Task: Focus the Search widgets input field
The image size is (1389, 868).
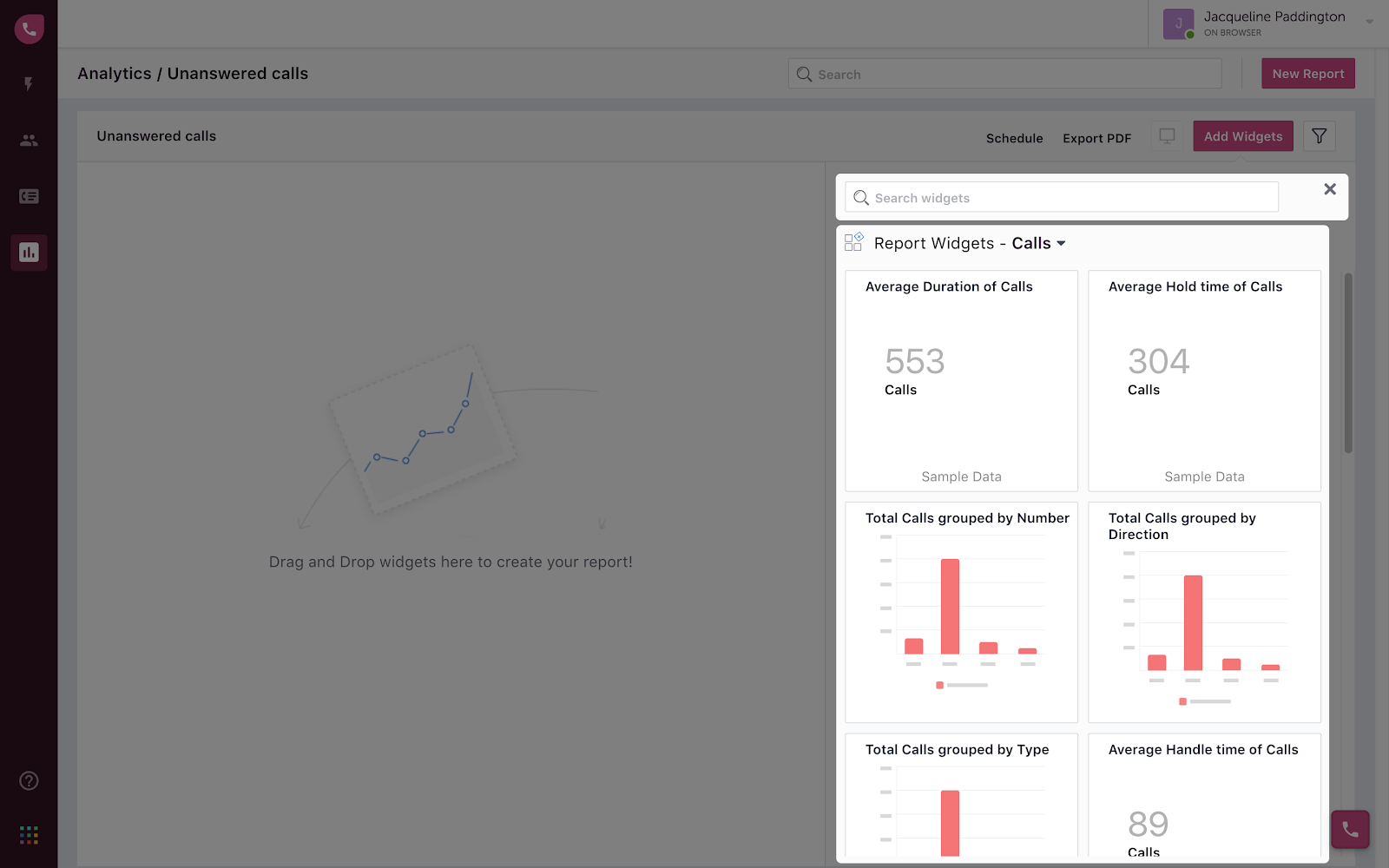Action: [x=1062, y=197]
